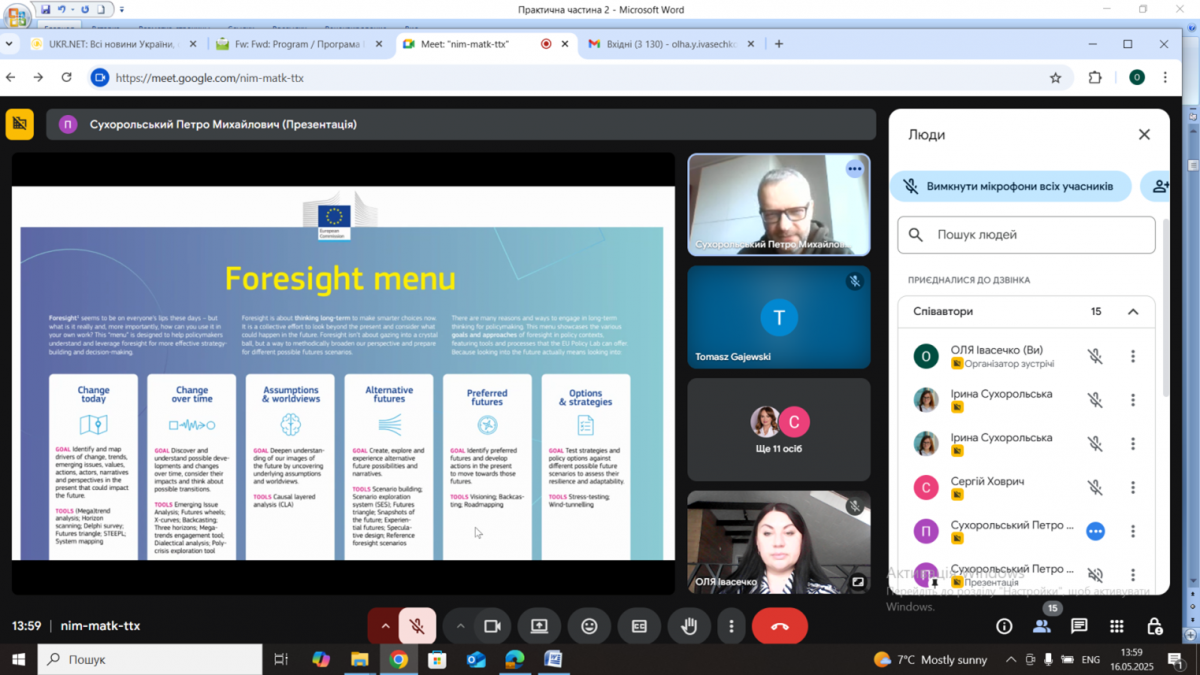This screenshot has width=1200, height=675.
Task: Collapse the Співавтори participants list
Action: tap(1133, 312)
